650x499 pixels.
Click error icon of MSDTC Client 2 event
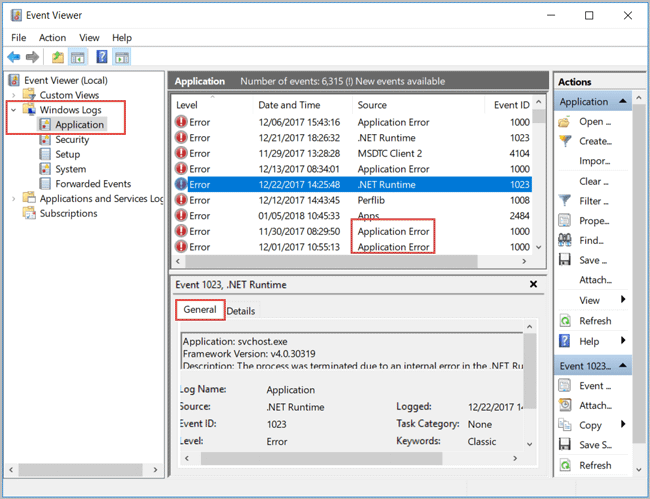pos(181,153)
